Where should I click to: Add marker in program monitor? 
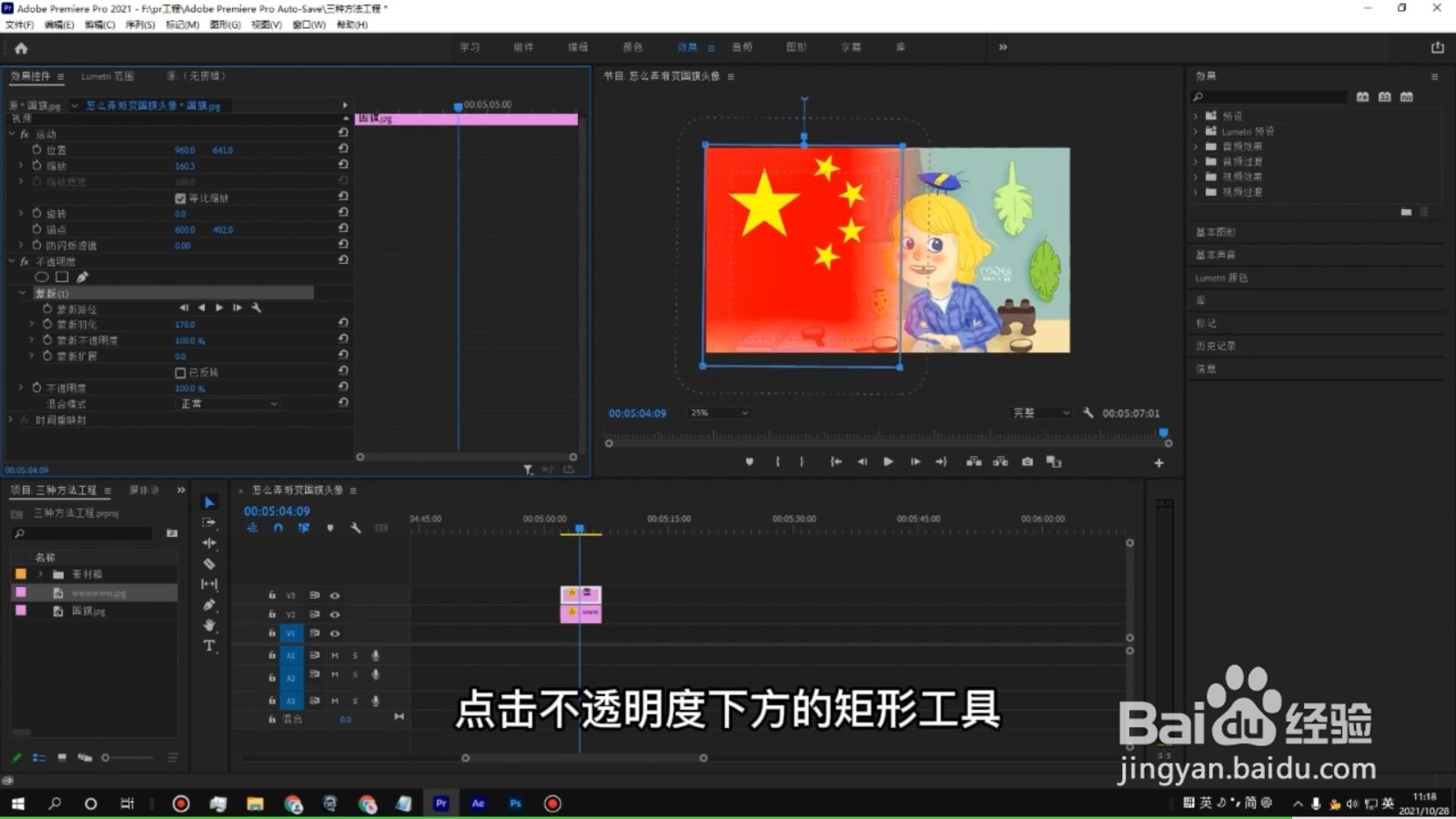(x=749, y=462)
